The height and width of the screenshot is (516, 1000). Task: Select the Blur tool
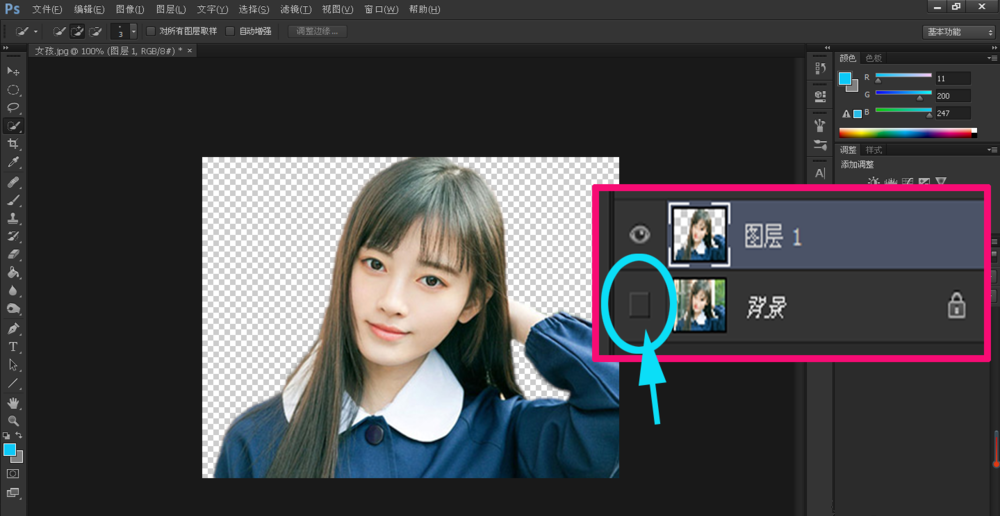pyautogui.click(x=13, y=291)
